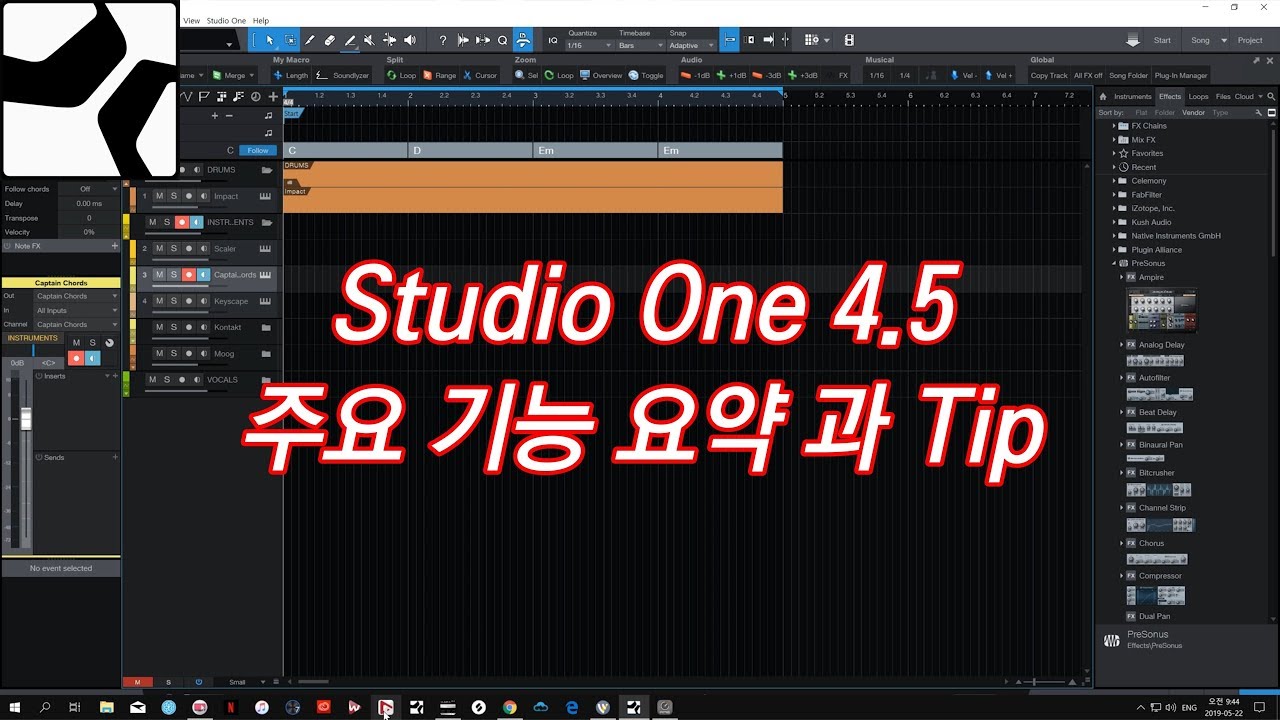
Task: Click the Follow button on chord track
Action: click(258, 150)
